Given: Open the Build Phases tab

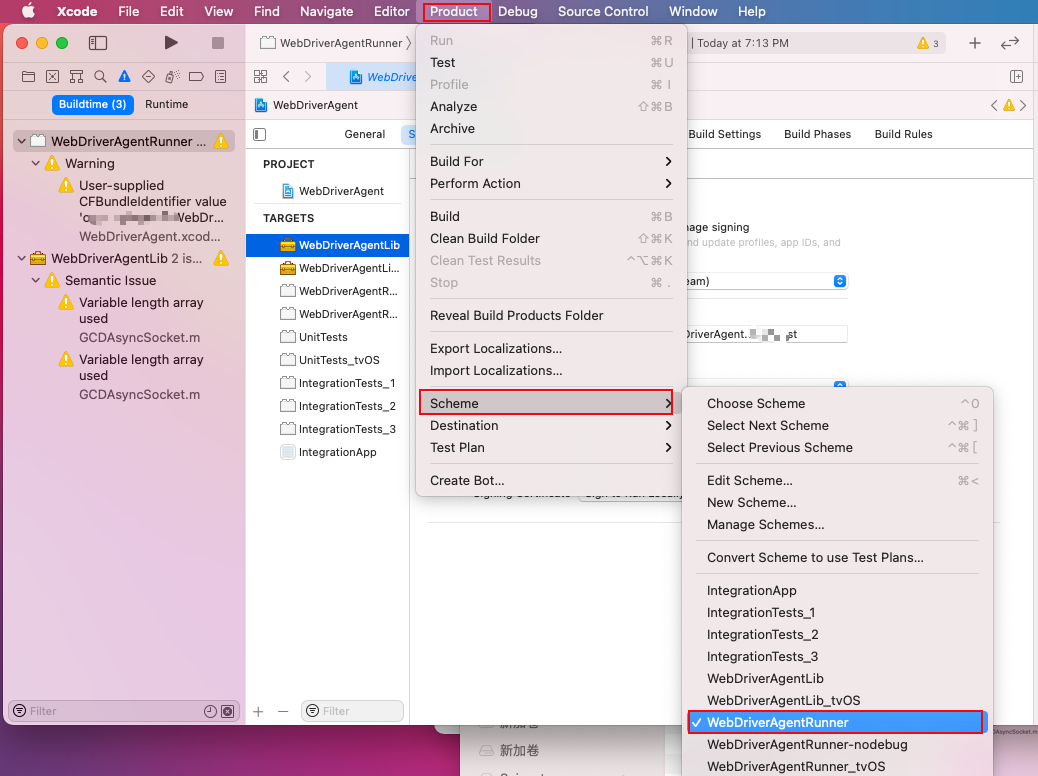Looking at the screenshot, I should coord(818,134).
